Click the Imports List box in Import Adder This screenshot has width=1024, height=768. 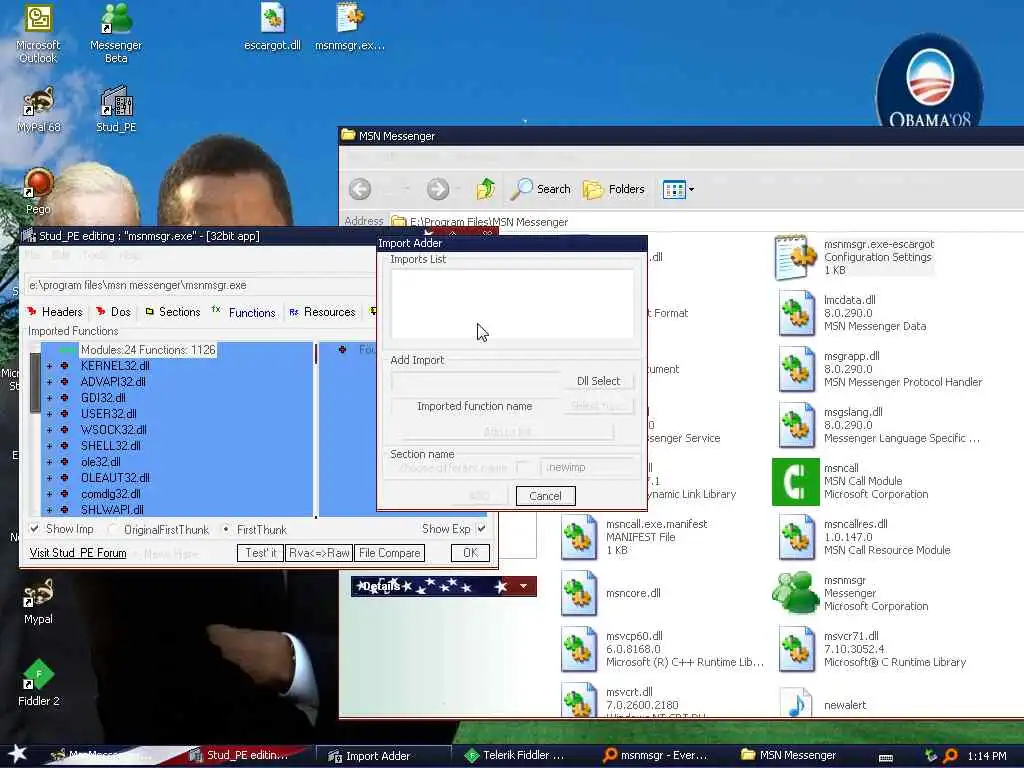[x=512, y=304]
